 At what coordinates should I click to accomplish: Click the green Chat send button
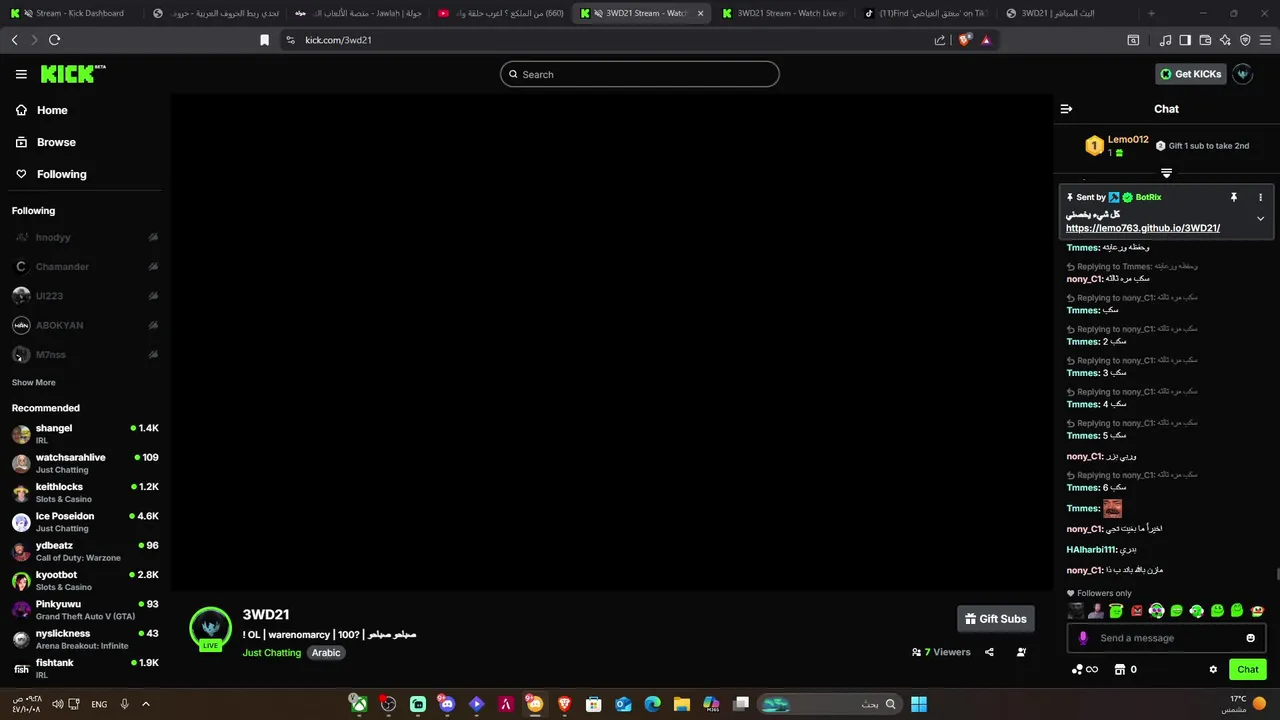point(1247,670)
